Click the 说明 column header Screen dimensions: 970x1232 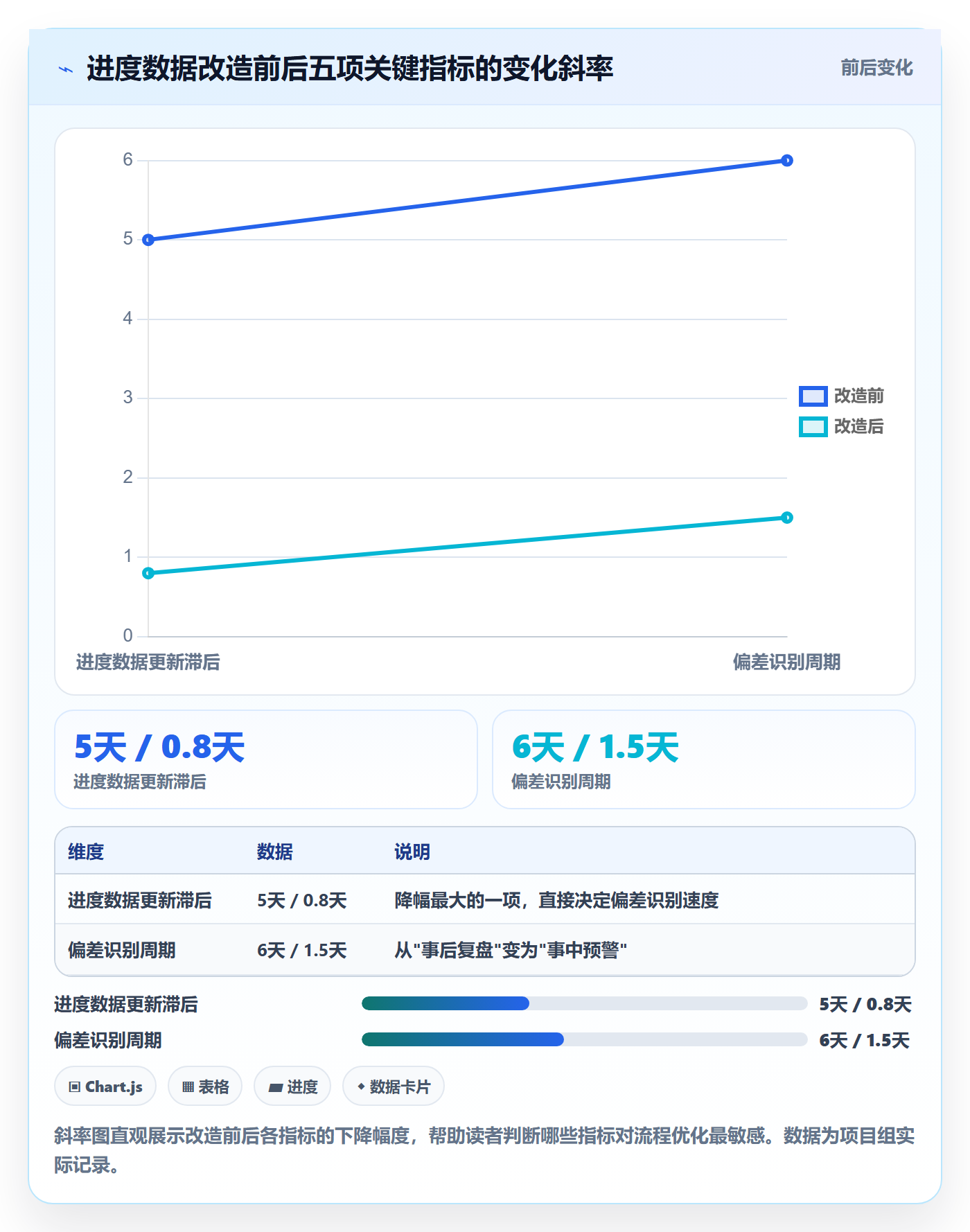(412, 852)
